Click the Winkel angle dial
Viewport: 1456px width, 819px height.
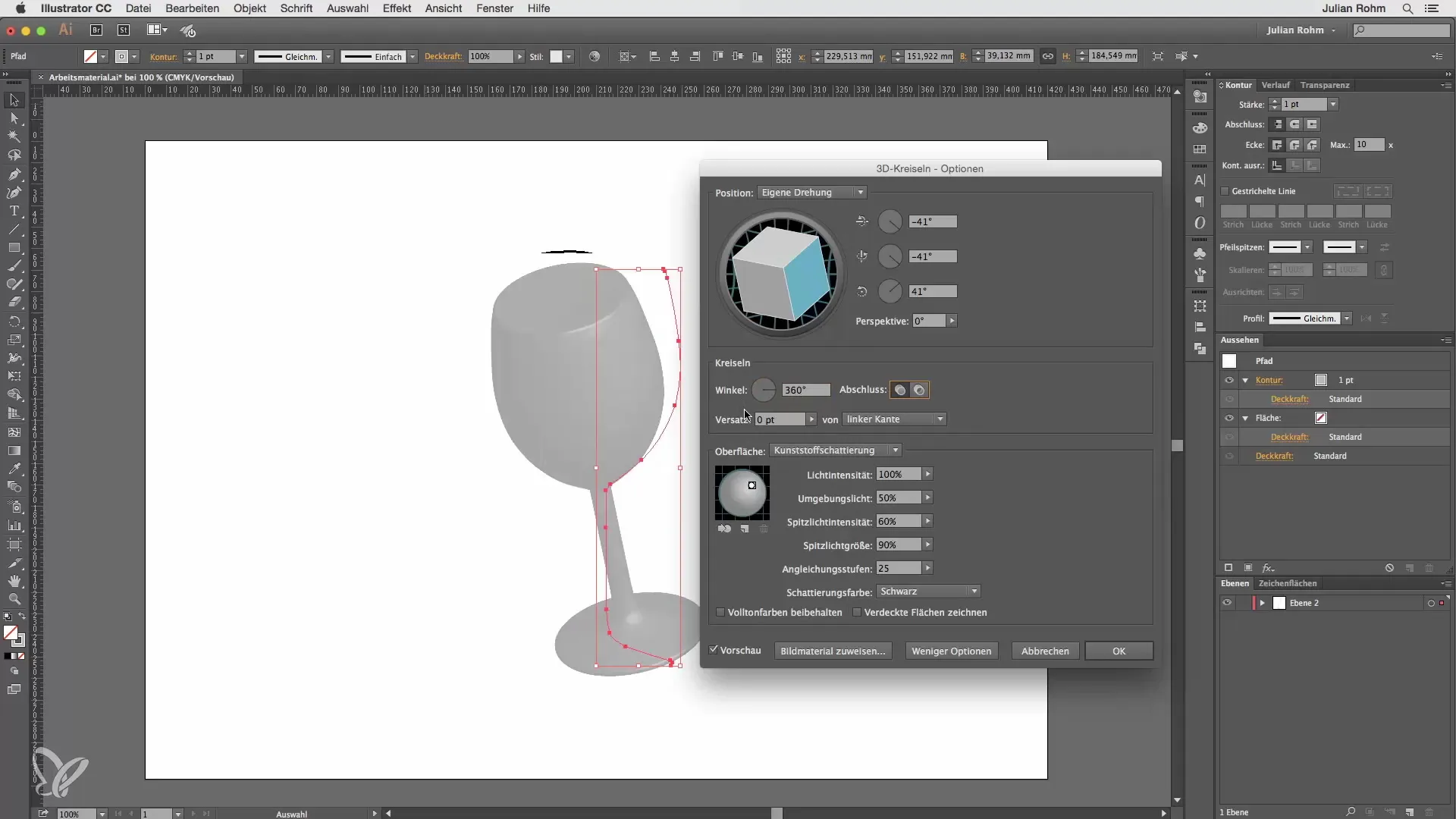point(764,390)
